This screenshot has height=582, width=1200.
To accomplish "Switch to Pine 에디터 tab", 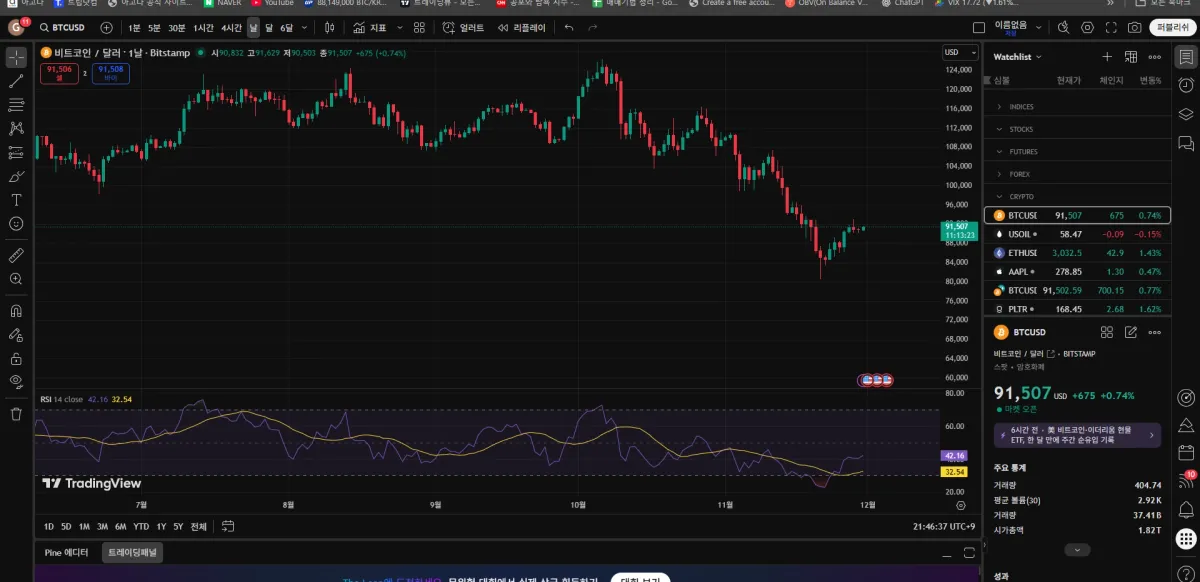I will tap(67, 552).
